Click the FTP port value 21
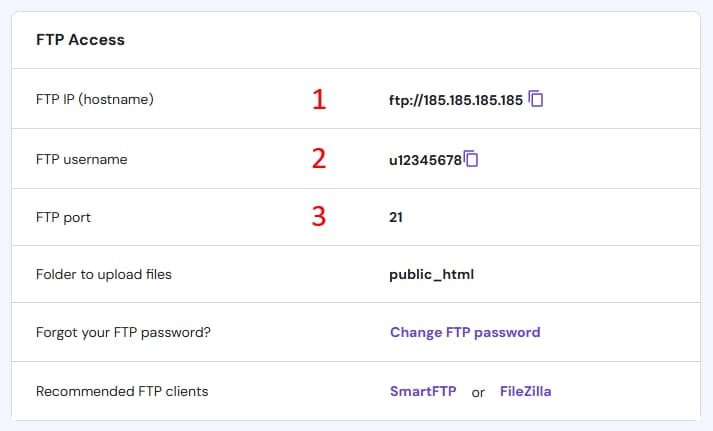 coord(396,217)
